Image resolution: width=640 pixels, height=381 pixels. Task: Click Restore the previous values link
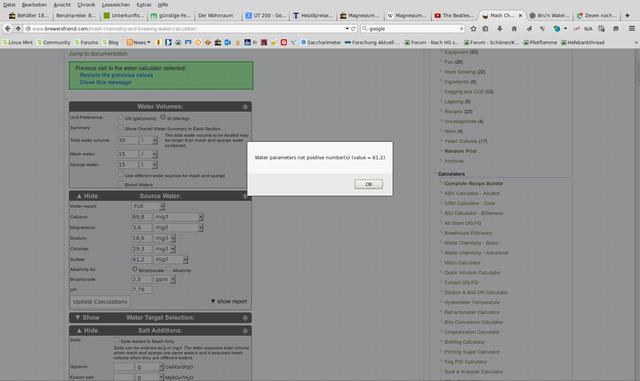116,75
